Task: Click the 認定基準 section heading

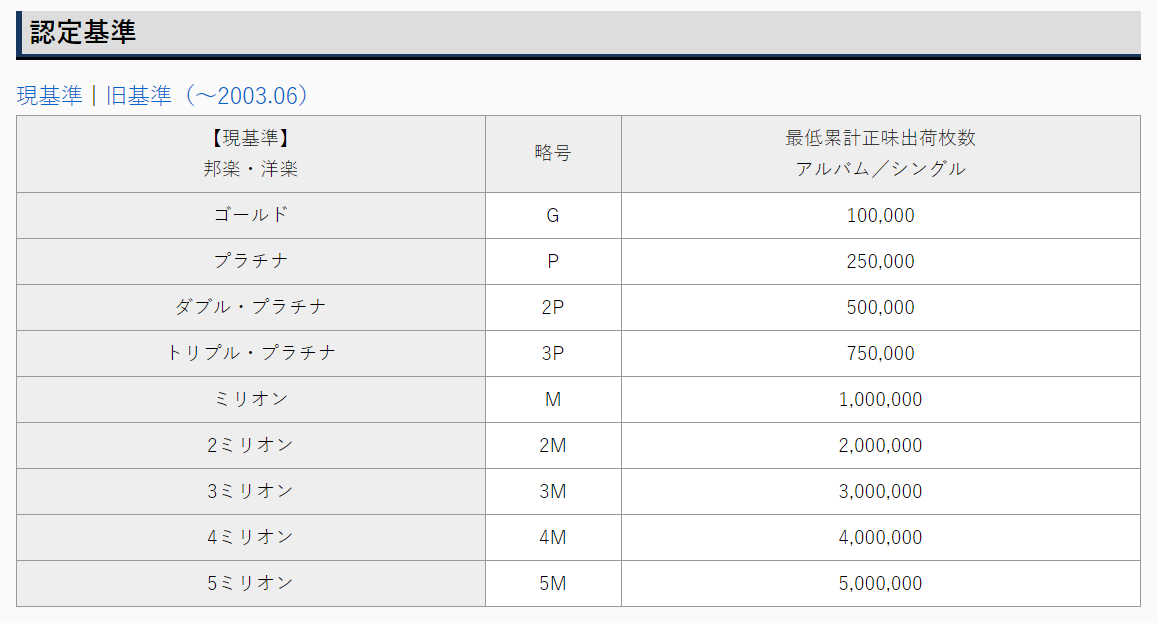Action: tap(83, 33)
